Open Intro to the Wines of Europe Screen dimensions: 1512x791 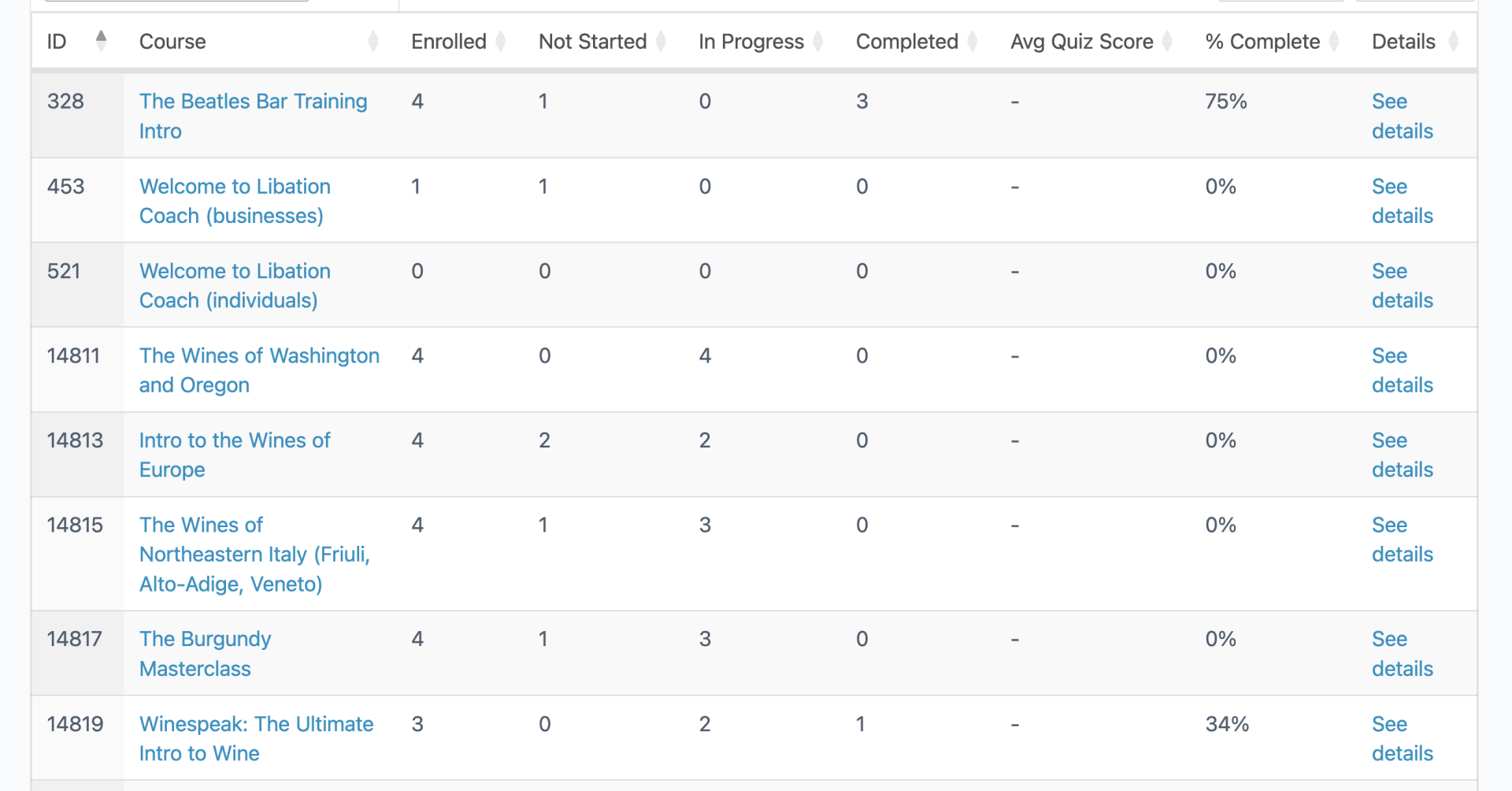(235, 455)
